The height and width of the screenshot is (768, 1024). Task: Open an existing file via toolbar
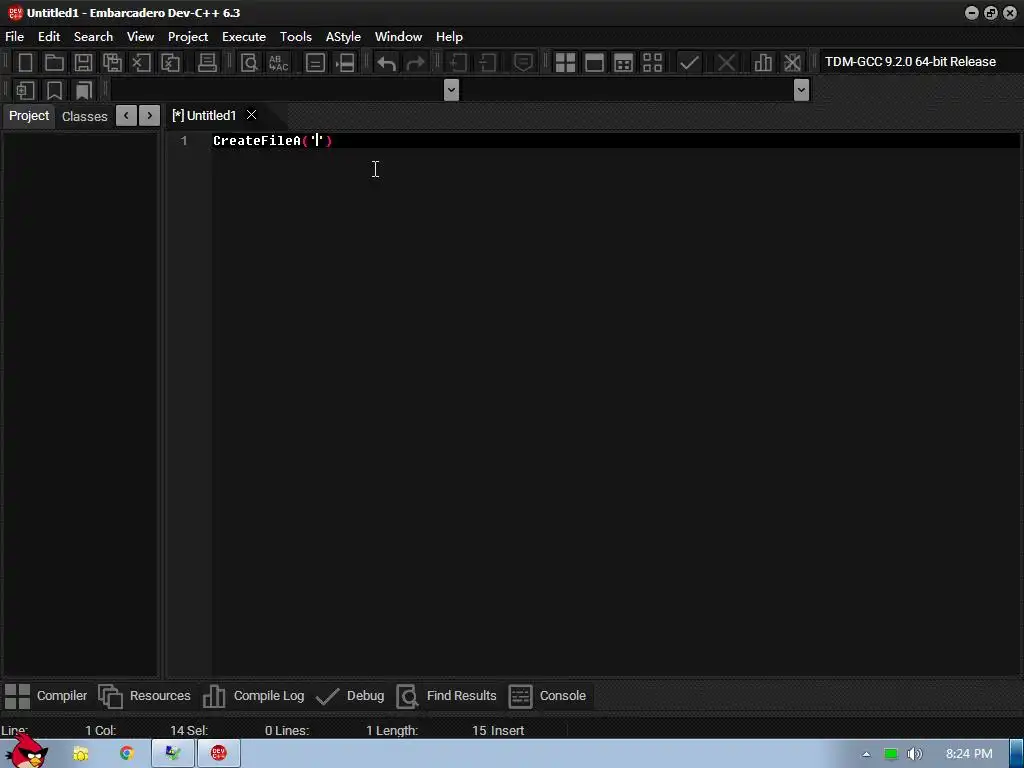pyautogui.click(x=54, y=63)
